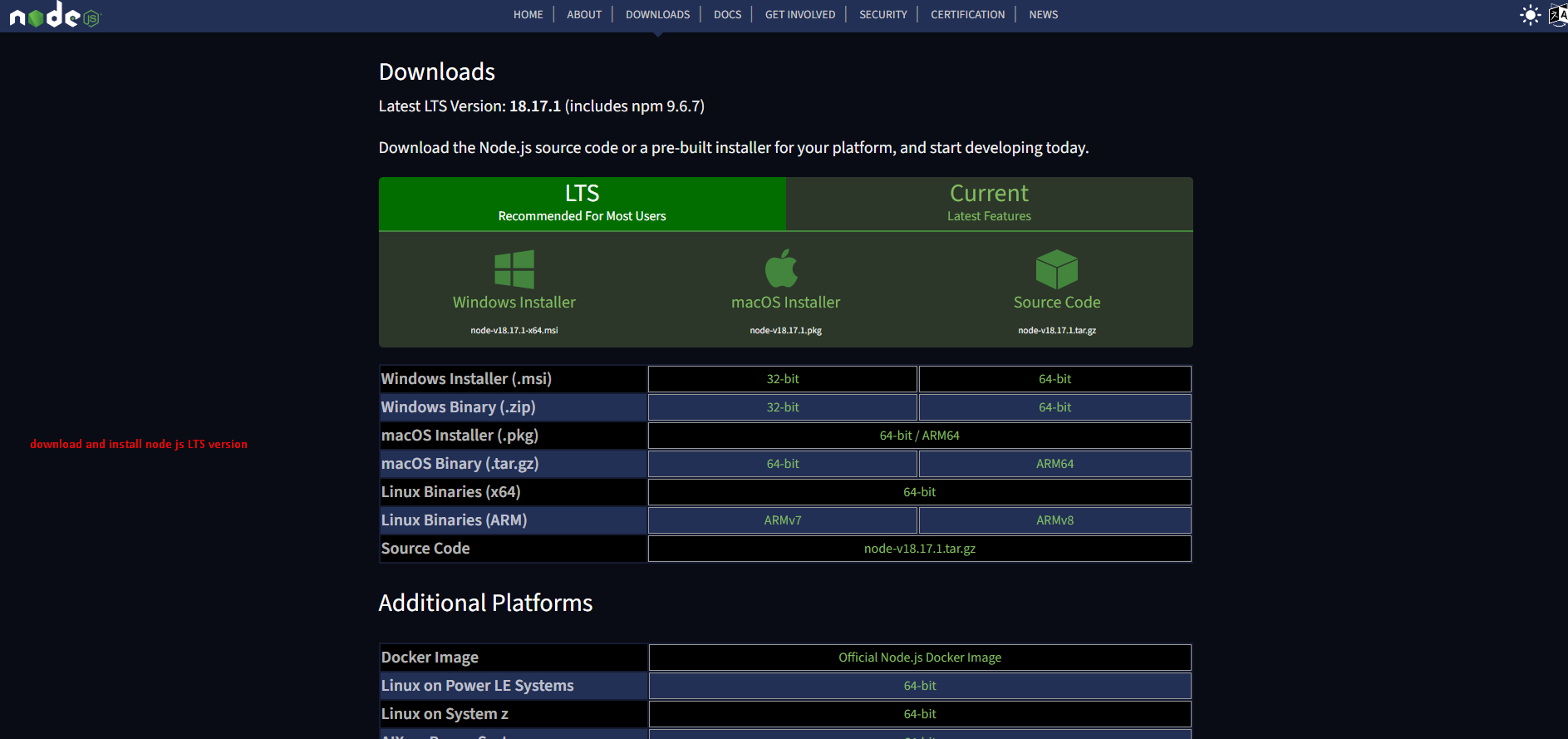1568x739 pixels.
Task: Open the ABOUT menu item
Action: tap(584, 14)
